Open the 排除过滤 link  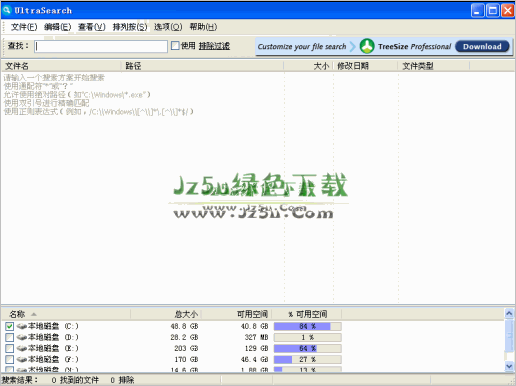(x=214, y=46)
